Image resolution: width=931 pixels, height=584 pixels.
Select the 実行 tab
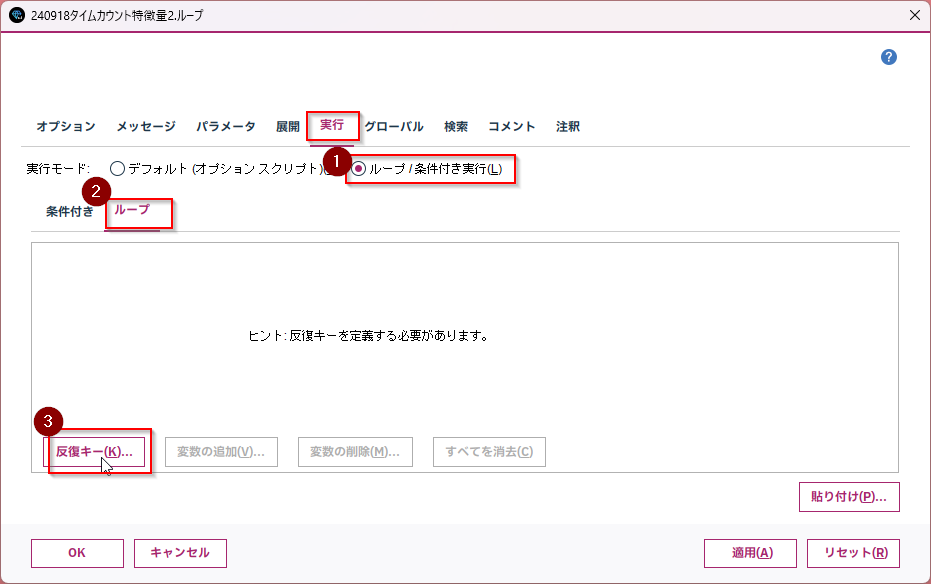tap(332, 125)
